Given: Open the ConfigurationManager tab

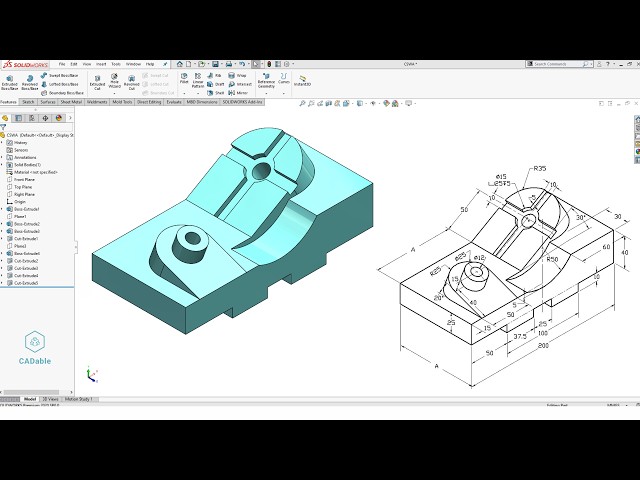Looking at the screenshot, I should click(x=32, y=118).
